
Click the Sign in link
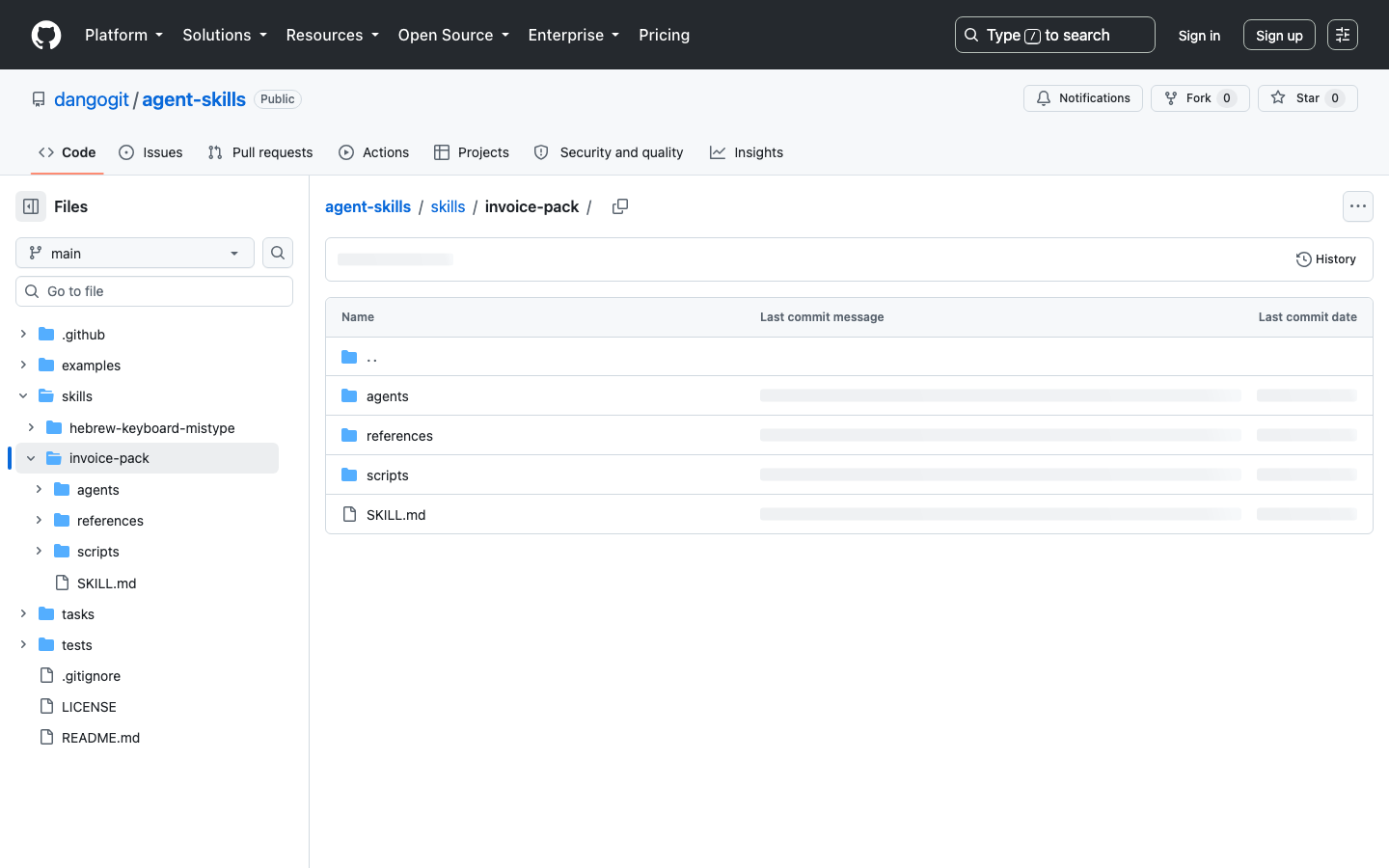[x=1199, y=36]
